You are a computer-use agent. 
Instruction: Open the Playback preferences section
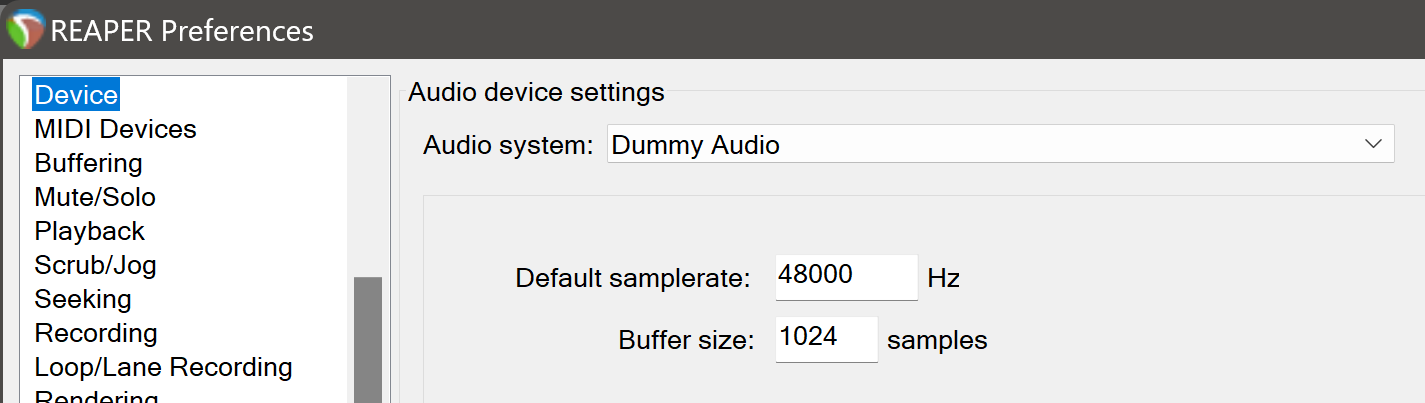[89, 231]
